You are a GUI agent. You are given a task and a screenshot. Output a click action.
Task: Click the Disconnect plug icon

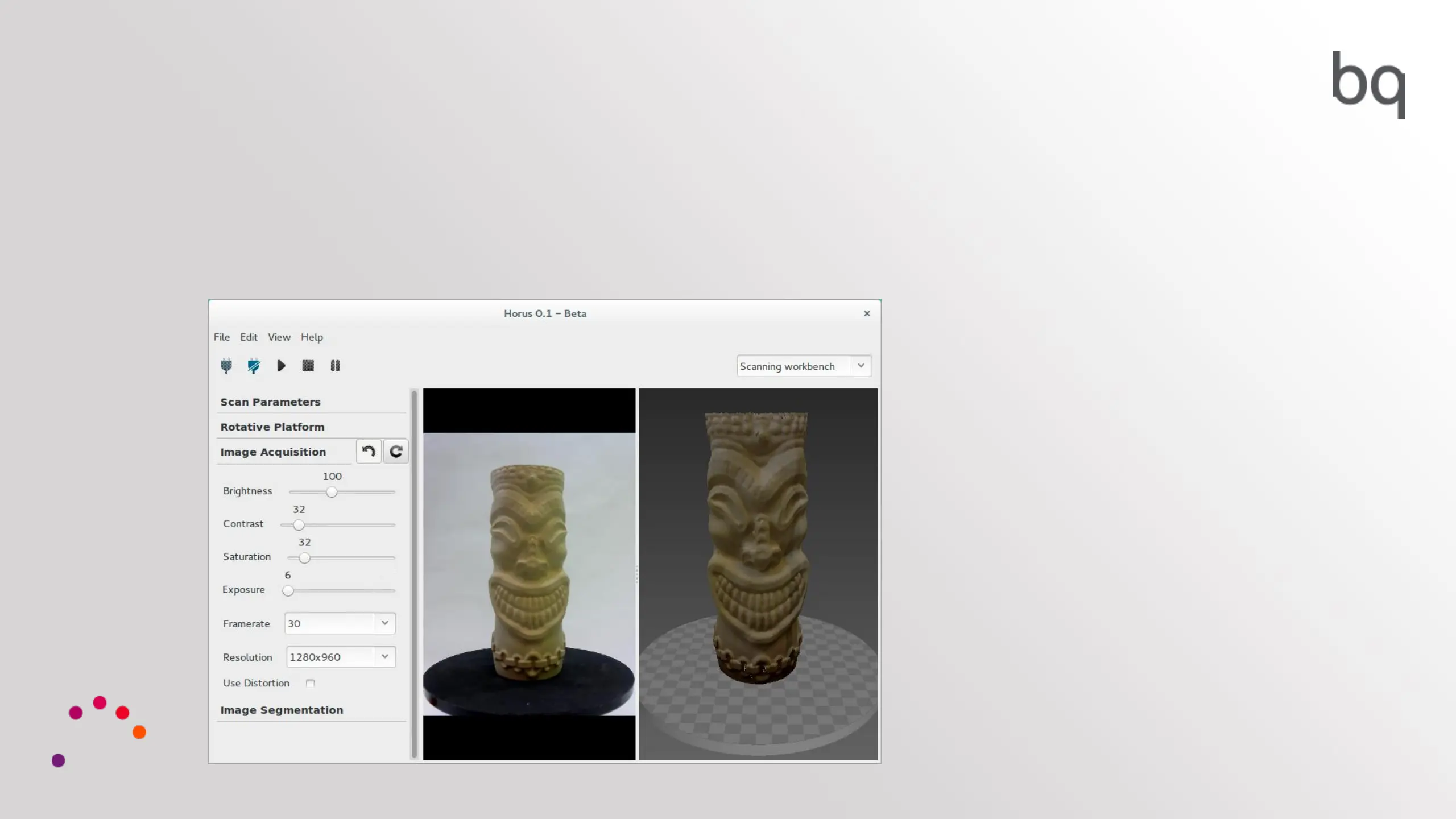click(254, 366)
